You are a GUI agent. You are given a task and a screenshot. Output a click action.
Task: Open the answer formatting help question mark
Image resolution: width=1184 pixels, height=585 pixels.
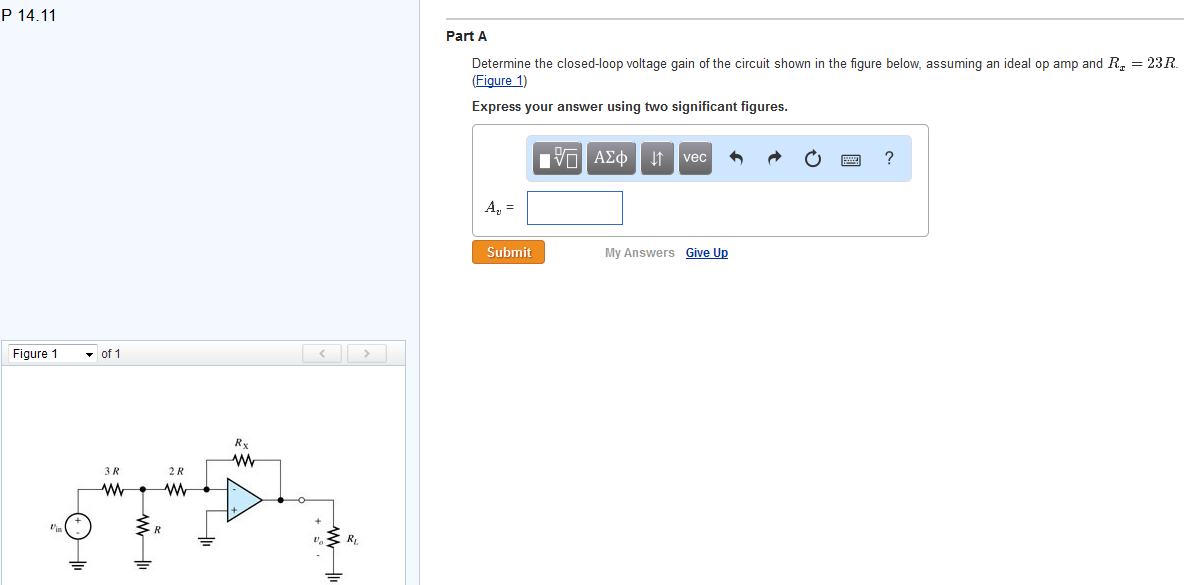[888, 158]
